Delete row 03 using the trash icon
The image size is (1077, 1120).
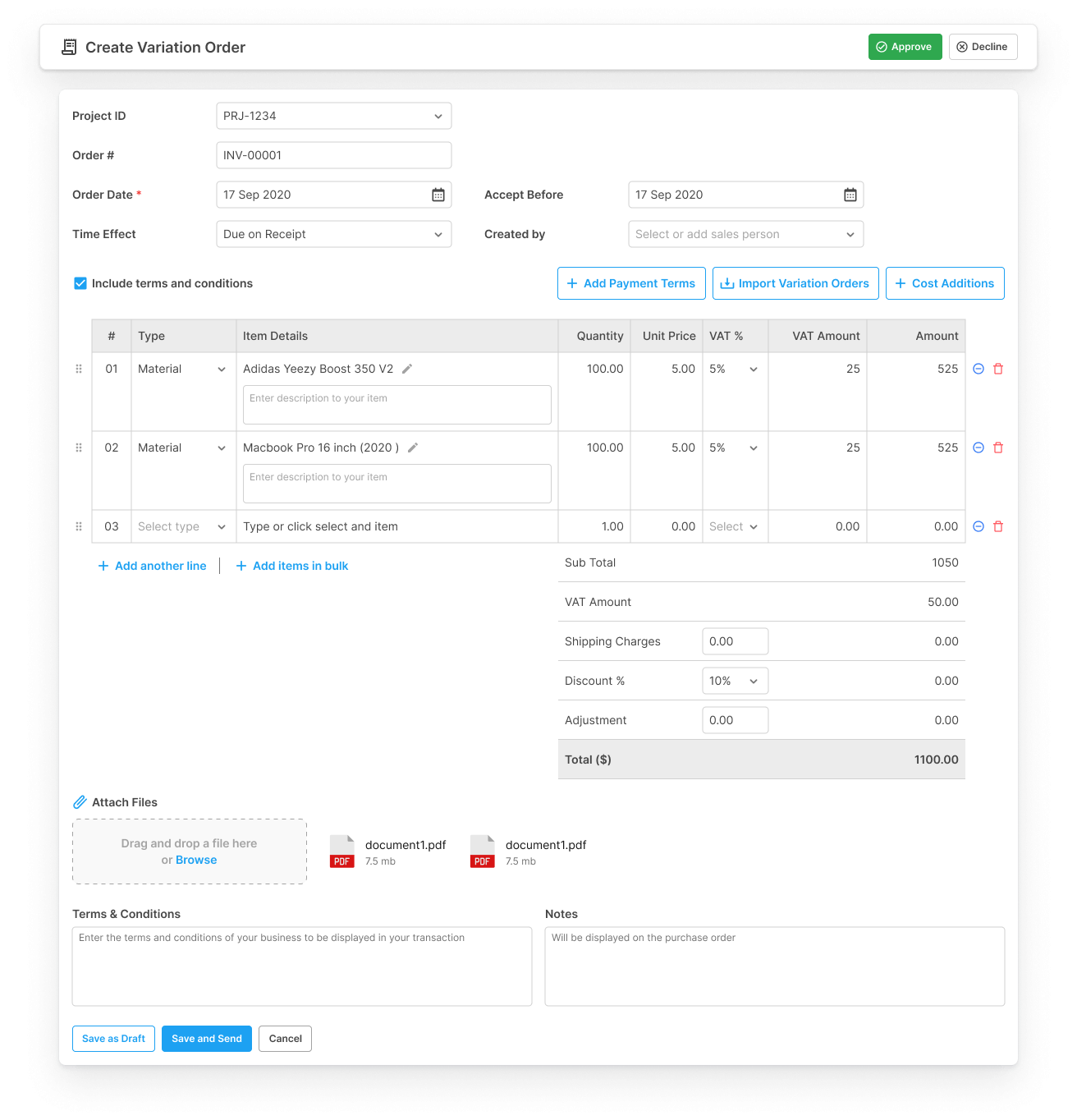click(998, 526)
